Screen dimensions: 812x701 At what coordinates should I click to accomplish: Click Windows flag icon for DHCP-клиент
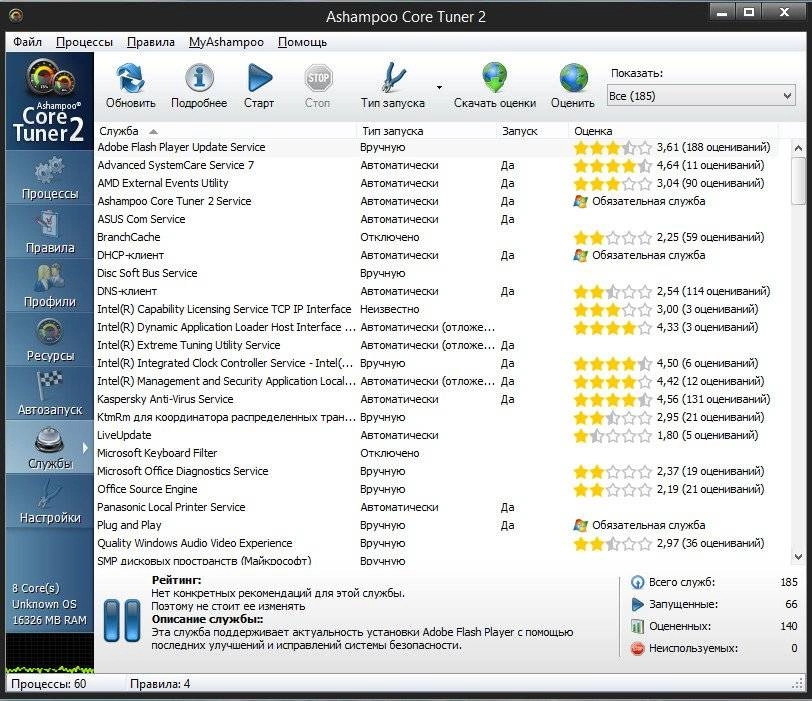point(581,255)
